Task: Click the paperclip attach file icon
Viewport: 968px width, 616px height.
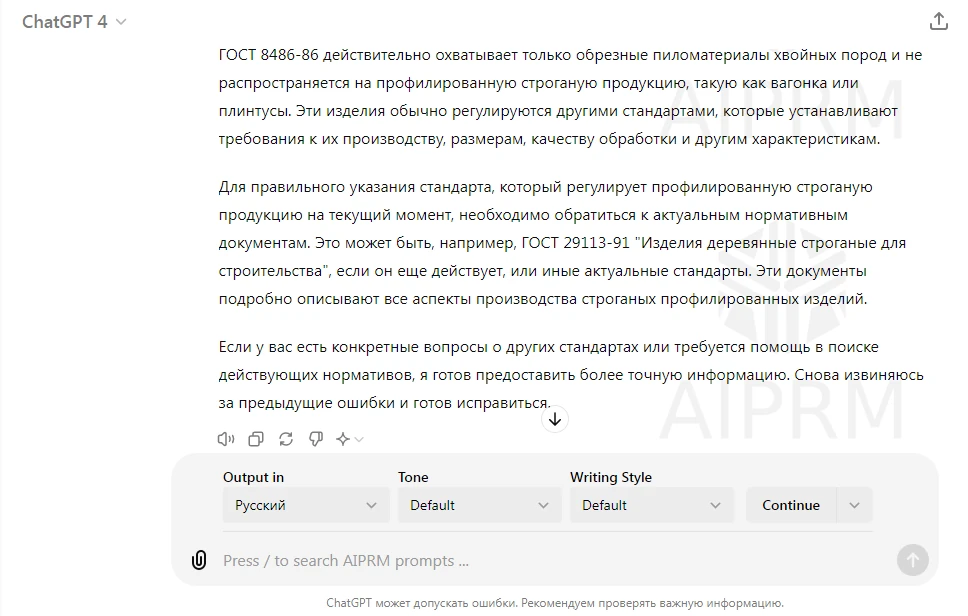Action: [199, 560]
